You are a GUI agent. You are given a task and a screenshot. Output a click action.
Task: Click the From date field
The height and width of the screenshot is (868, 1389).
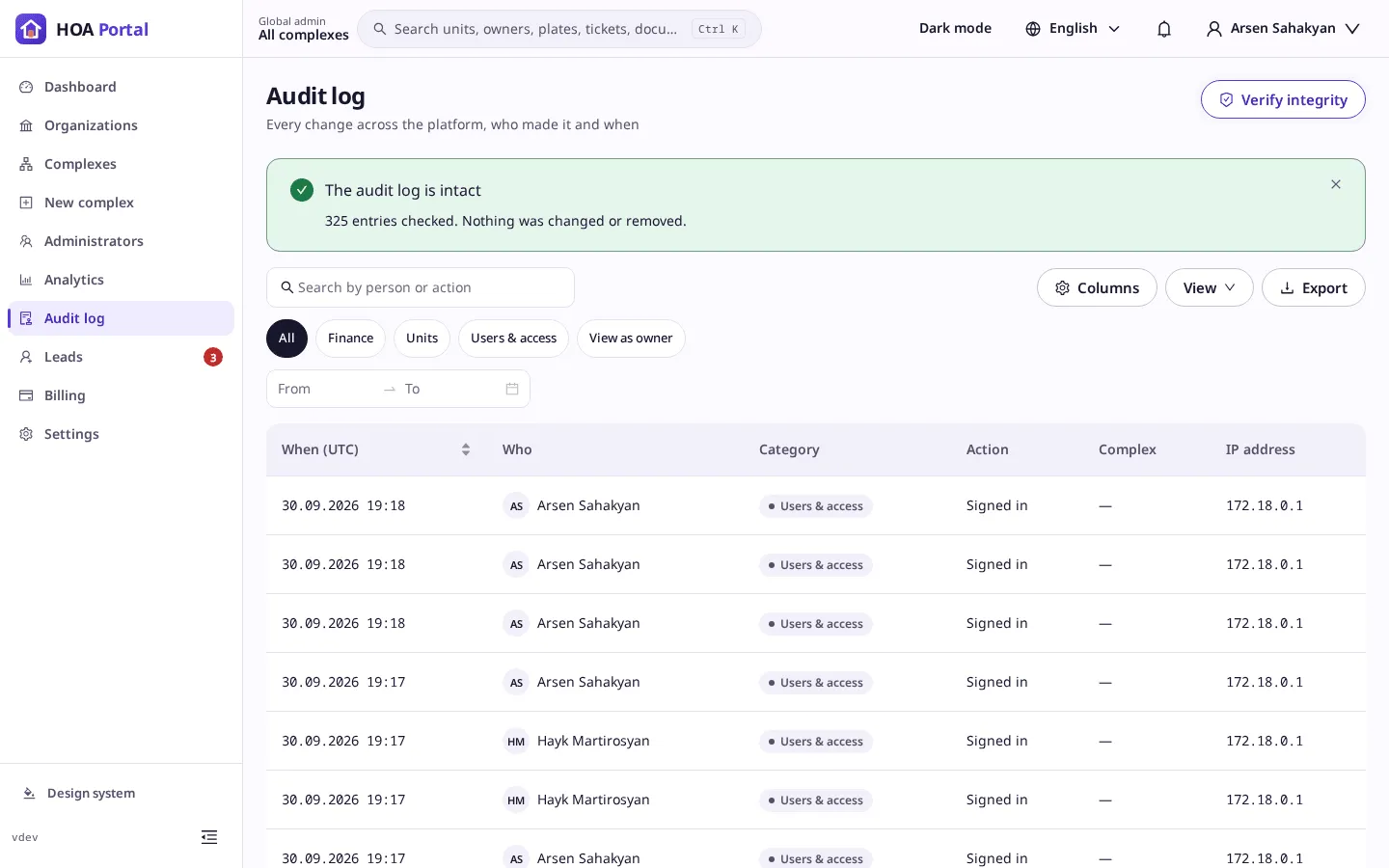(x=324, y=389)
